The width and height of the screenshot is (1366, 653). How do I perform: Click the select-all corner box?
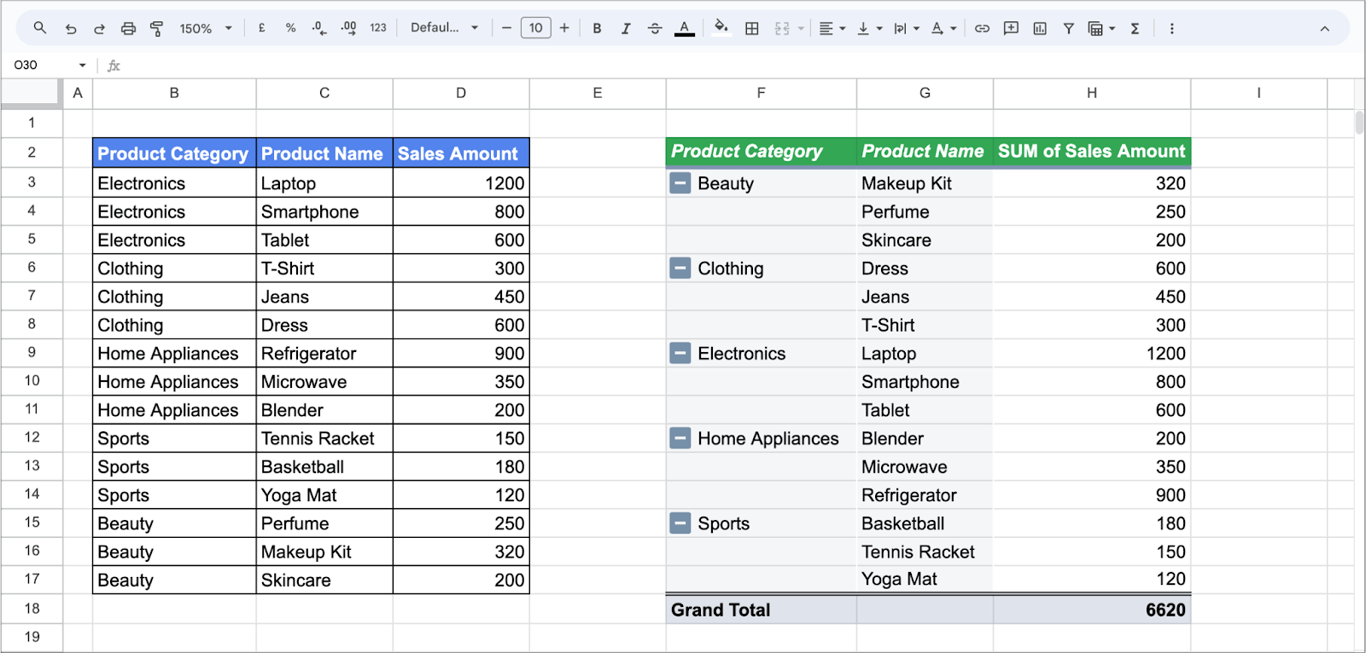tap(32, 93)
